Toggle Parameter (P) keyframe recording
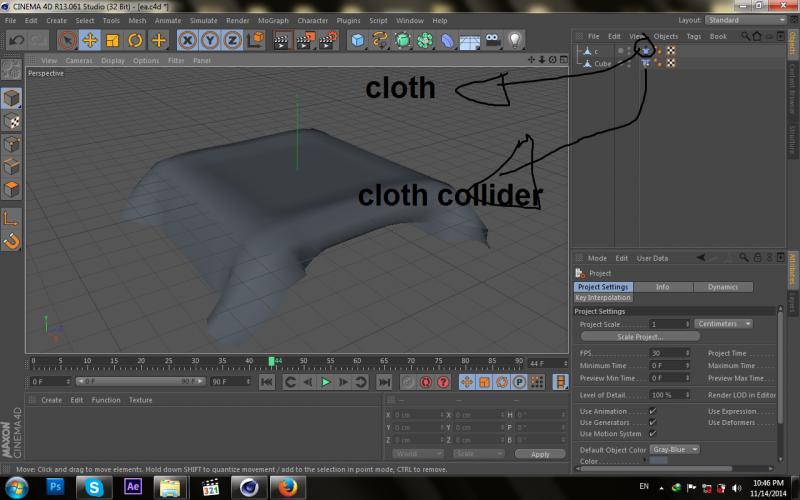The image size is (800, 500). point(519,382)
